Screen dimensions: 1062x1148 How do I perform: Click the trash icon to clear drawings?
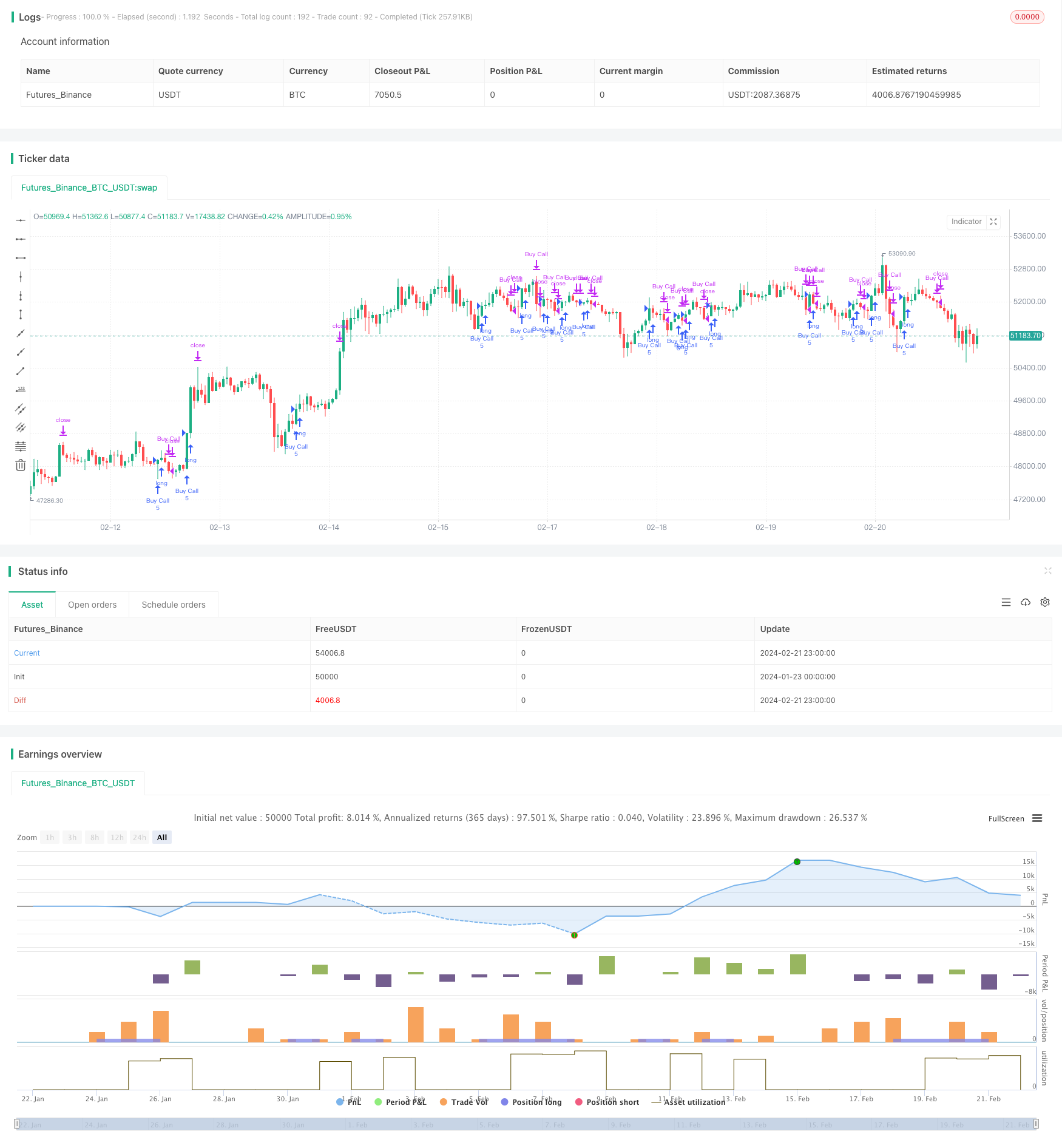point(21,465)
